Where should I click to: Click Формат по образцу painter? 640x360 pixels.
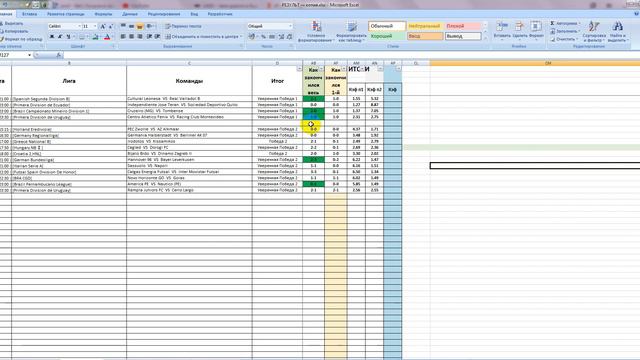[21, 39]
